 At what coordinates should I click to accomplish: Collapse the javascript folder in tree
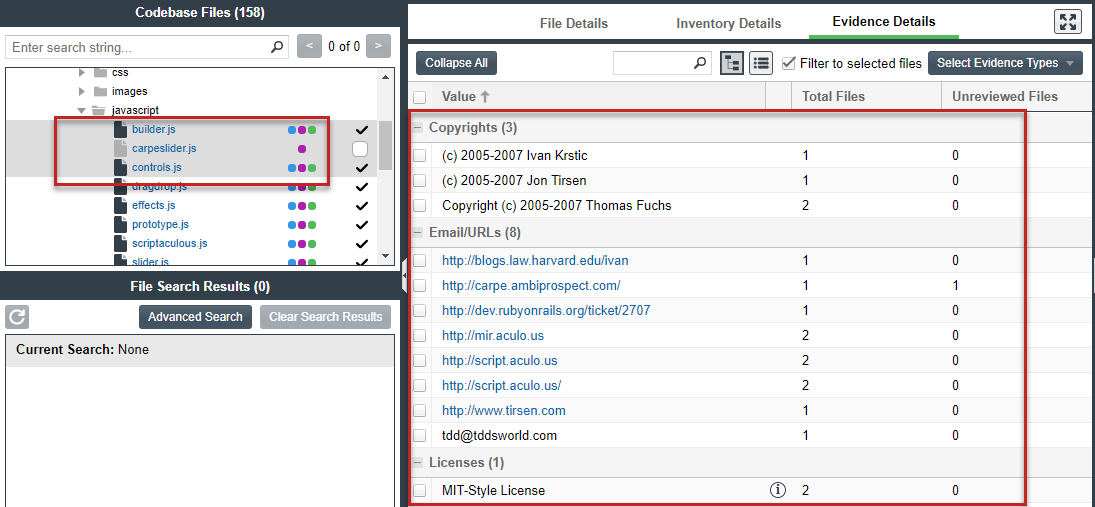click(82, 111)
